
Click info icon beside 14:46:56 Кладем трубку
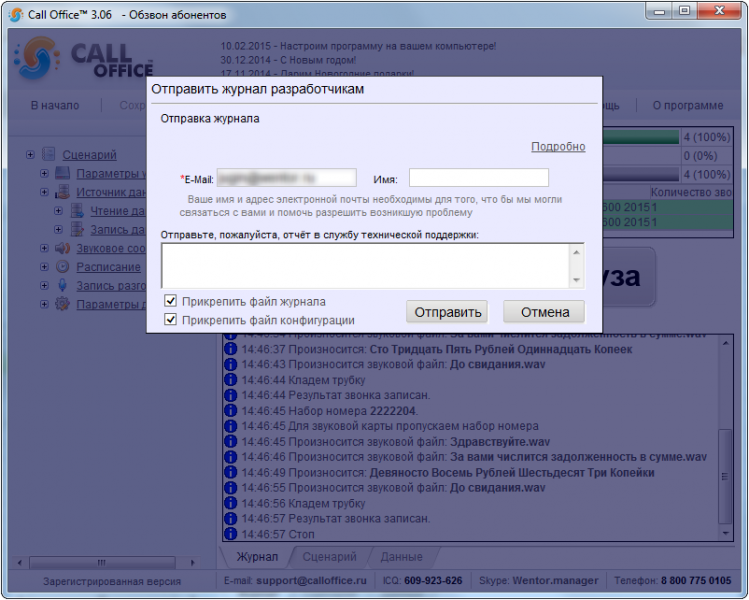[231, 503]
